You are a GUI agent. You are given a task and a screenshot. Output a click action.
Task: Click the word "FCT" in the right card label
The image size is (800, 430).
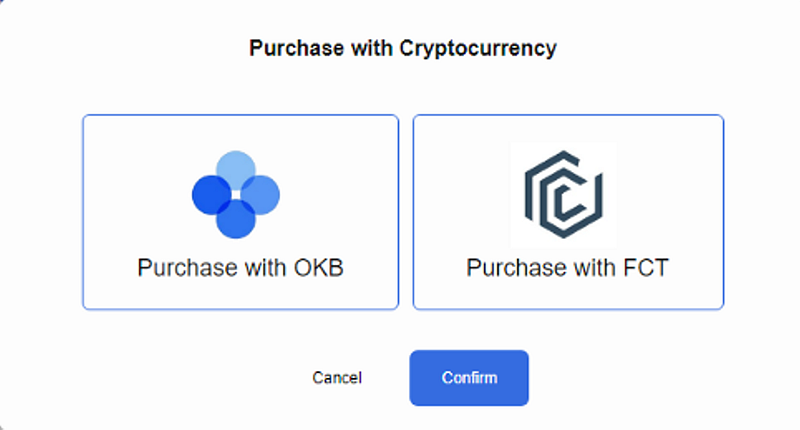coord(646,268)
